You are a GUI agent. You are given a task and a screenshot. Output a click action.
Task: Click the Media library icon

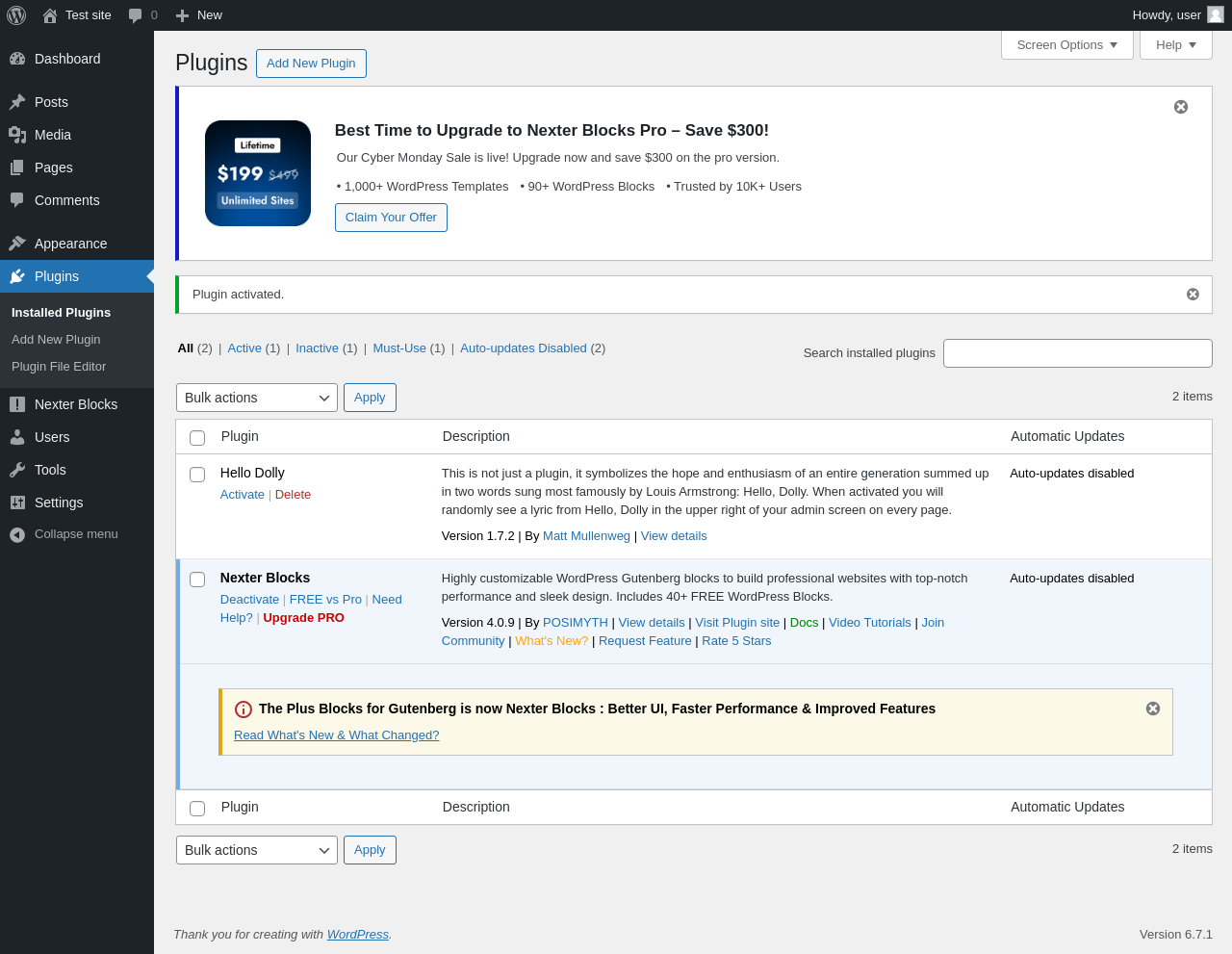click(17, 135)
